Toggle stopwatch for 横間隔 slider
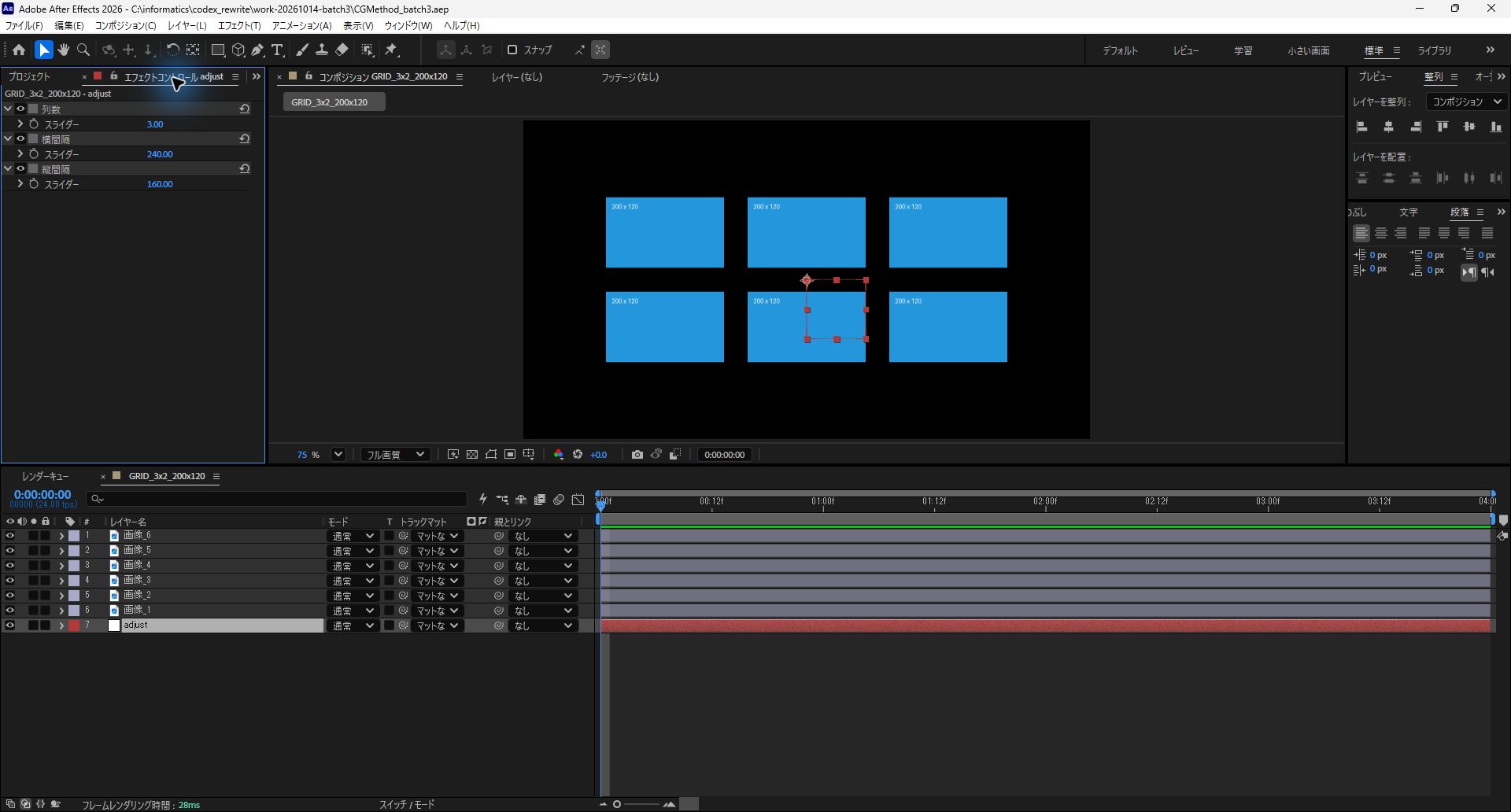Screen dimensions: 1511x812 pyautogui.click(x=34, y=154)
